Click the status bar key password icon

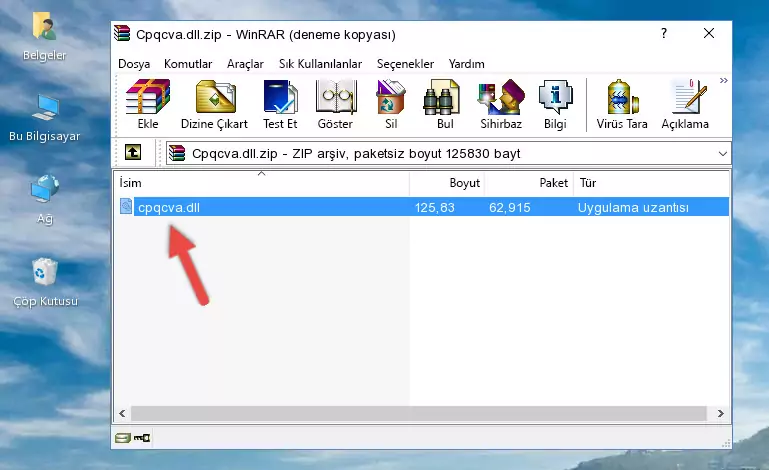(142, 438)
